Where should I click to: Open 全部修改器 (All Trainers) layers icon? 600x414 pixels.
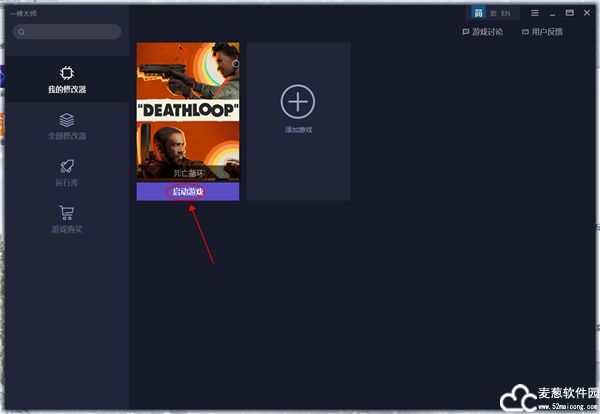(x=66, y=125)
